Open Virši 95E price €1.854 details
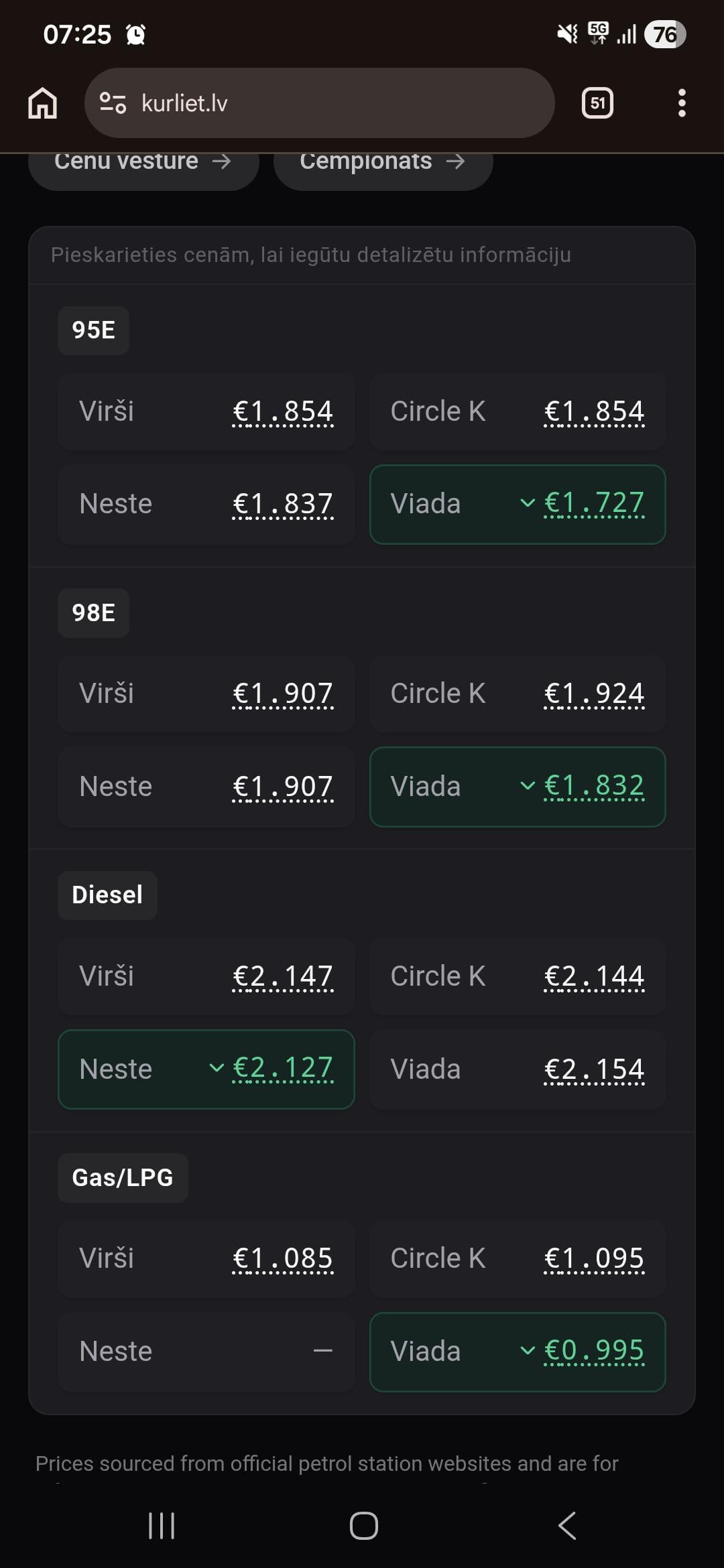 [x=282, y=411]
